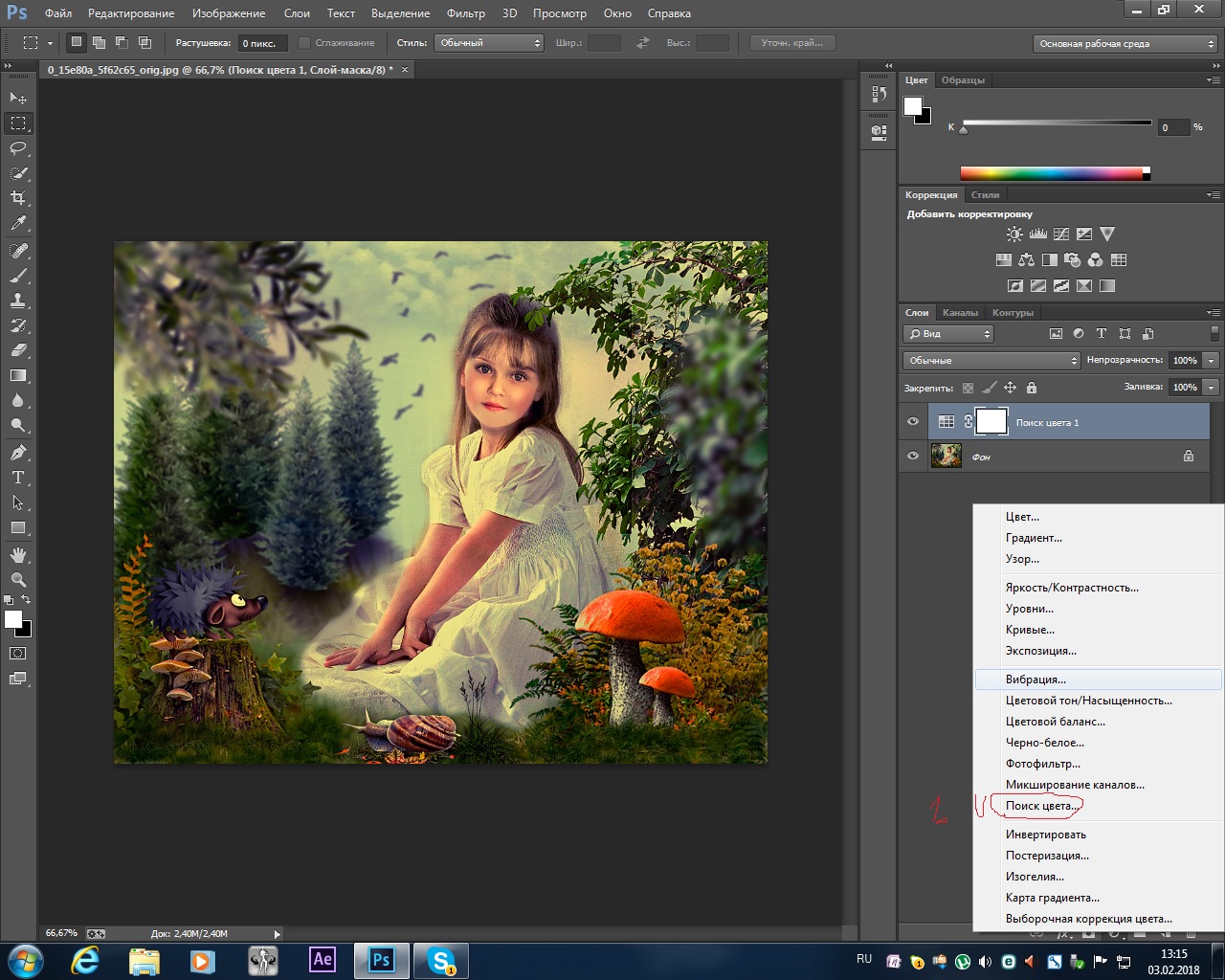Viewport: 1225px width, 980px height.
Task: Select the Brush tool
Action: (18, 276)
